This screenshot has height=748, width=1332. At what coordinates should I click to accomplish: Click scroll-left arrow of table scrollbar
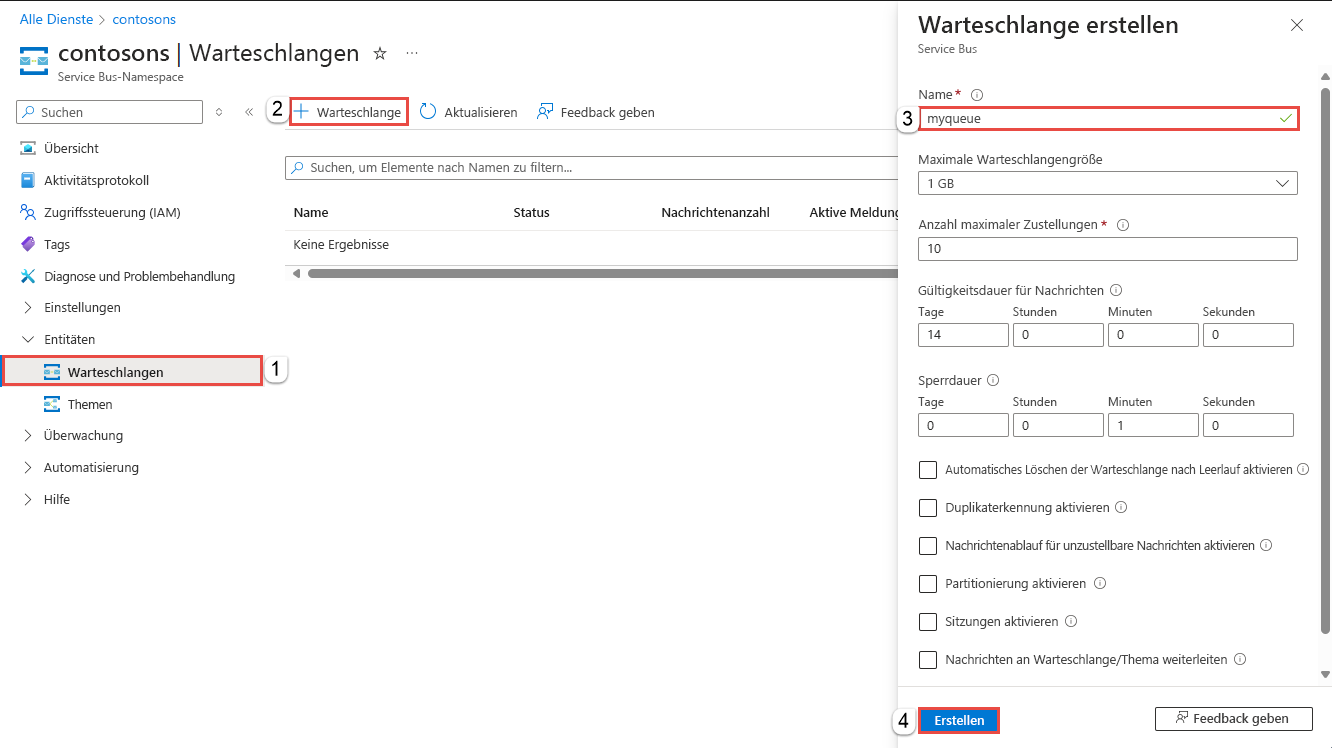pyautogui.click(x=295, y=273)
